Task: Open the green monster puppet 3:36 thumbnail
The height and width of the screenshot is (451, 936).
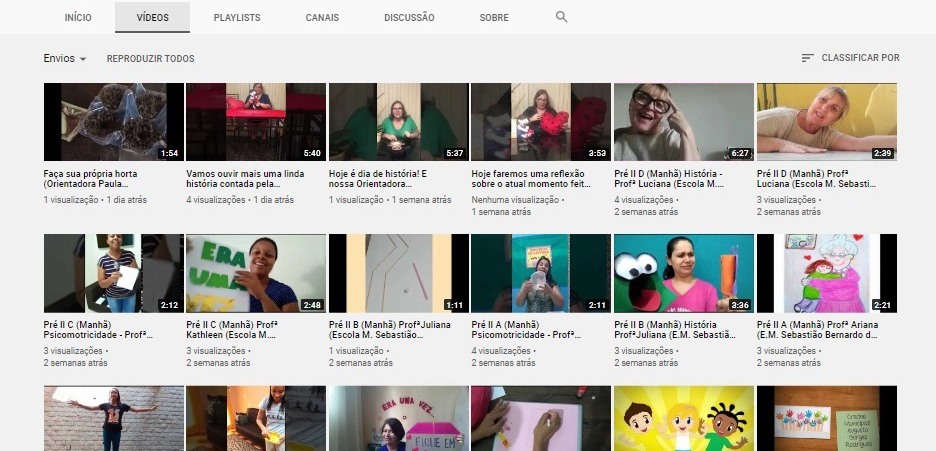Action: (x=683, y=273)
